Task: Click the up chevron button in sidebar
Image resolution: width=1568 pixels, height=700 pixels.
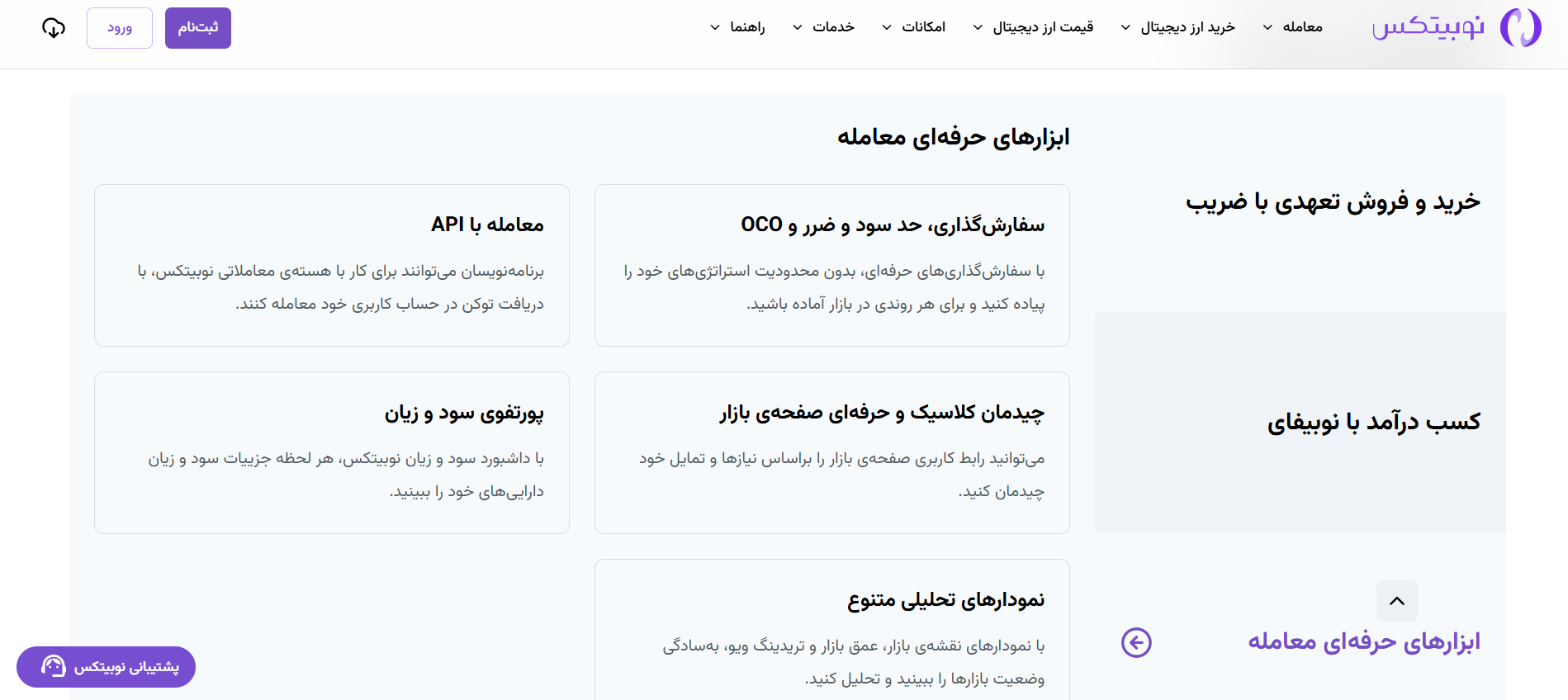Action: pyautogui.click(x=1397, y=601)
